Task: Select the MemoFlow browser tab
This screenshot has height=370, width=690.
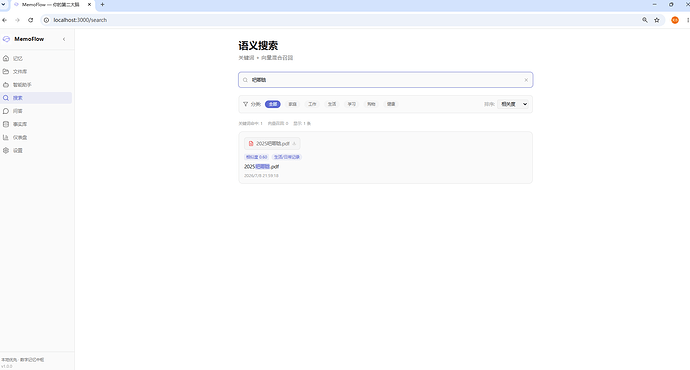Action: click(52, 5)
